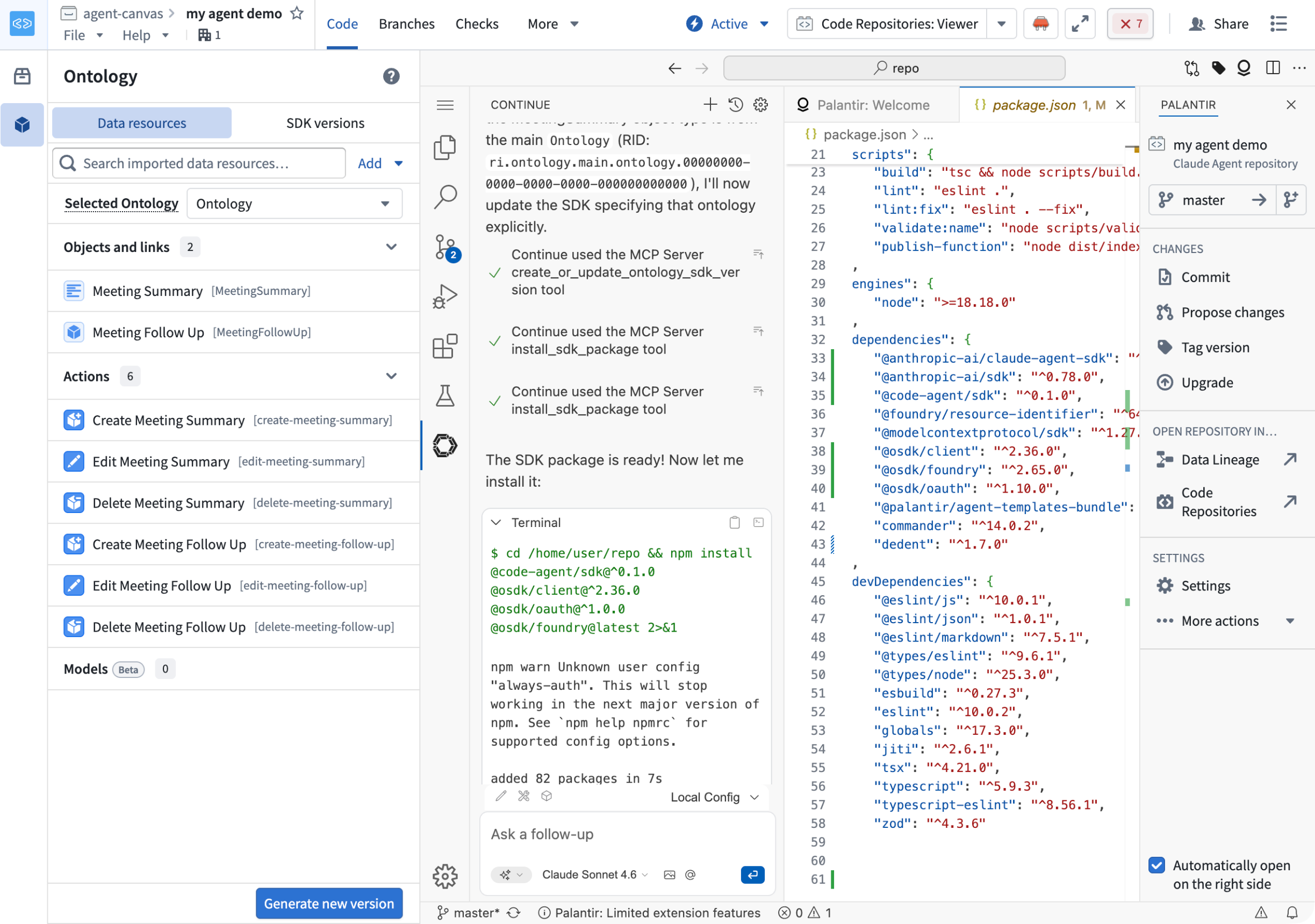Click Generate new version button
Viewport: 1315px width, 924px height.
tap(329, 904)
